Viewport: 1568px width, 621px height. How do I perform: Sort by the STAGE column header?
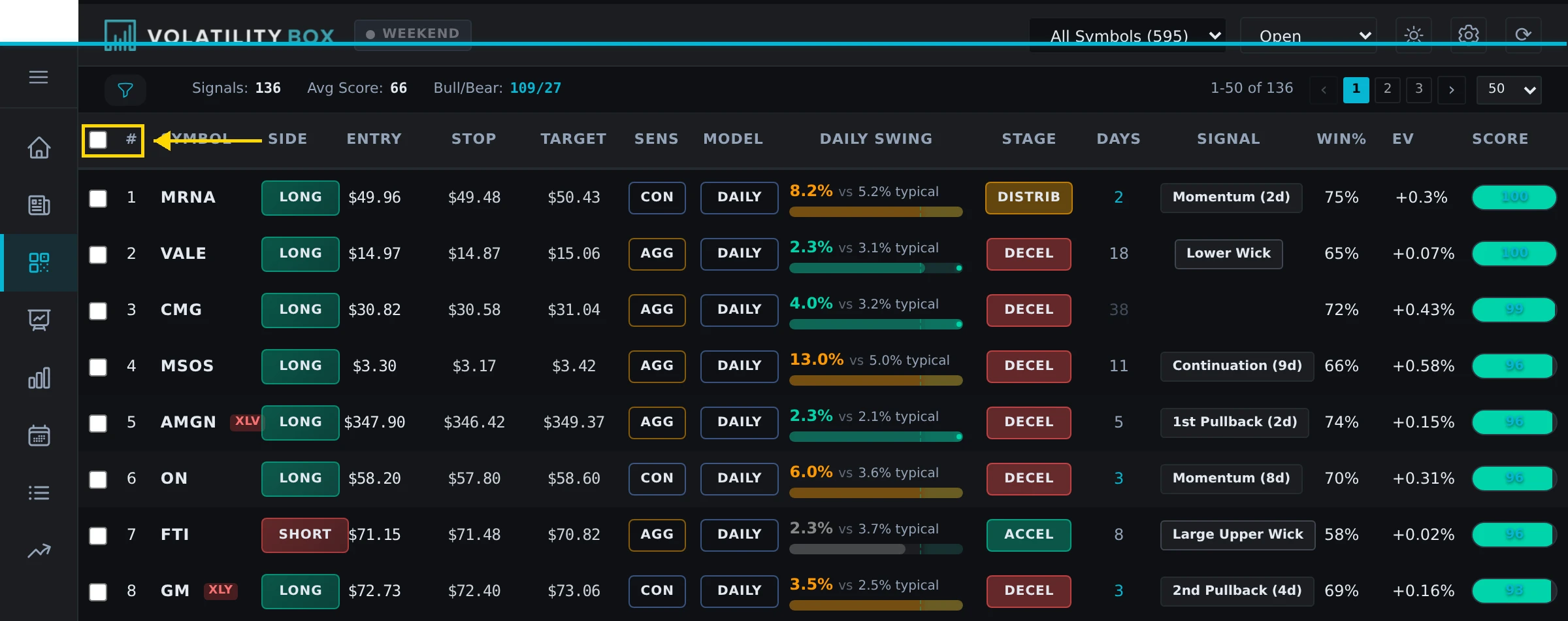click(1029, 139)
